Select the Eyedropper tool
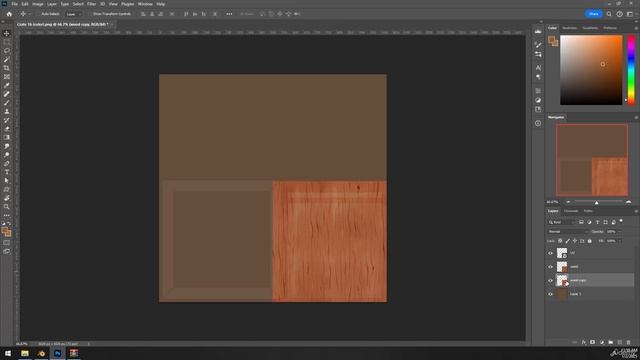Viewport: 640px width, 360px height. [x=7, y=85]
